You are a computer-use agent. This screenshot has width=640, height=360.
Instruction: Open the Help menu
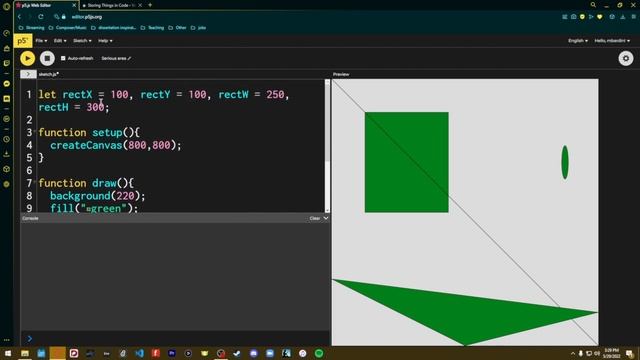(x=105, y=41)
